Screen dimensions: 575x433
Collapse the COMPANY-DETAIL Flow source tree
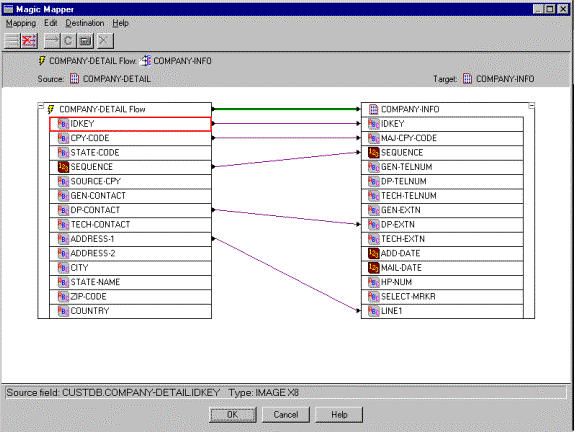pyautogui.click(x=41, y=106)
